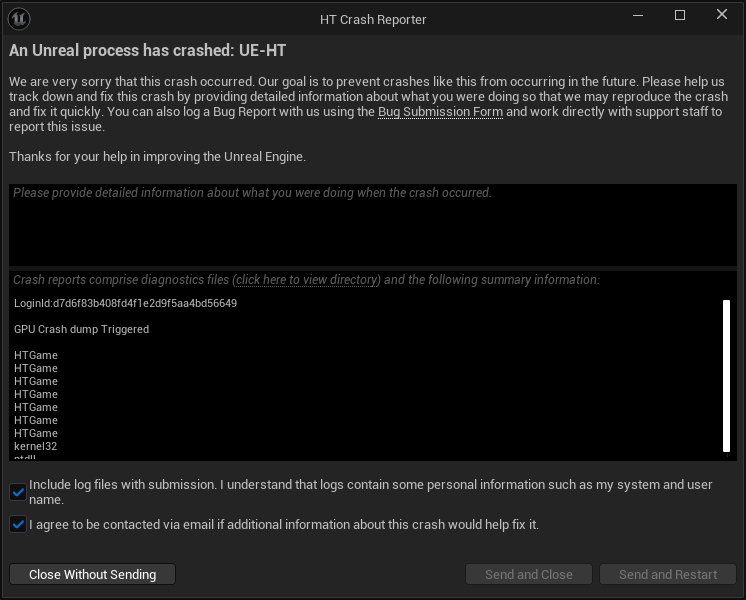Close the crash reporter with the X
Image resolution: width=746 pixels, height=600 pixels.
pos(722,15)
